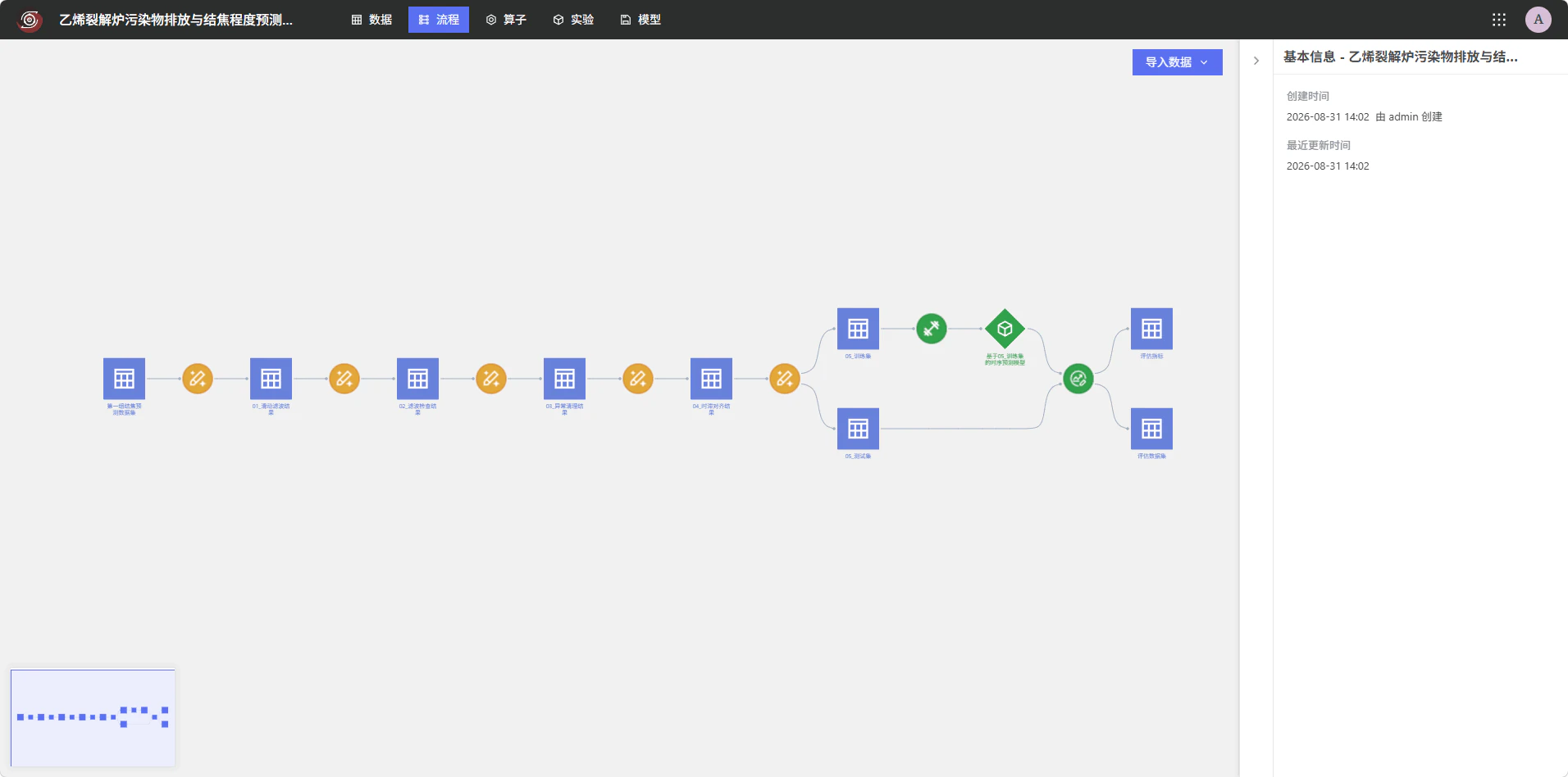Click the orange operator after 03_异常清理结果
Image resolution: width=1568 pixels, height=777 pixels.
click(x=638, y=379)
